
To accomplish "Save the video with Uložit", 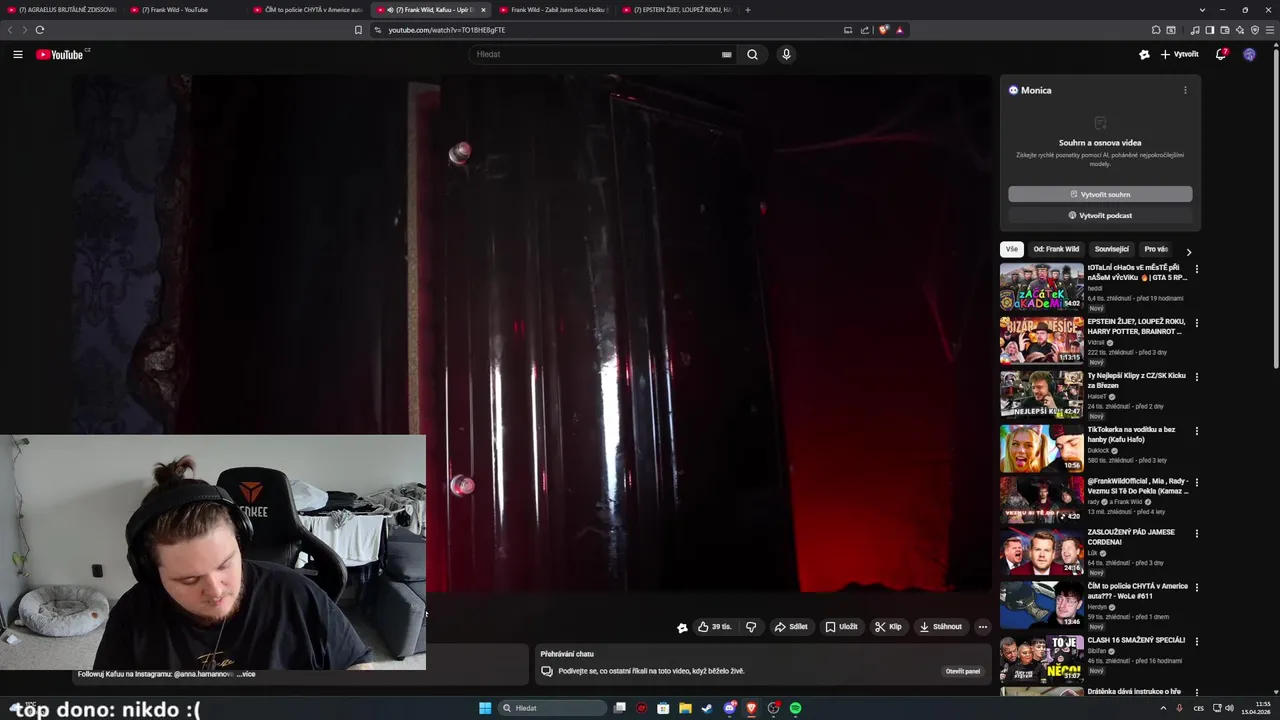I will [x=841, y=627].
